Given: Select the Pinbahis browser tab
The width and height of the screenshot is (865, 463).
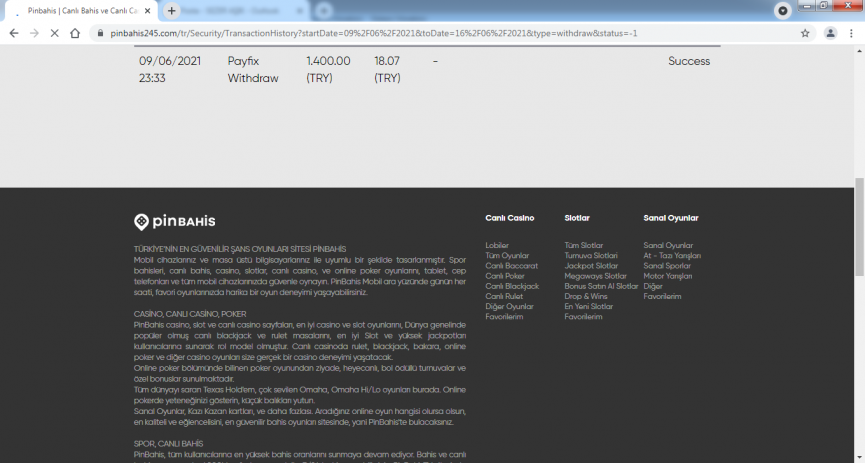Looking at the screenshot, I should (83, 10).
